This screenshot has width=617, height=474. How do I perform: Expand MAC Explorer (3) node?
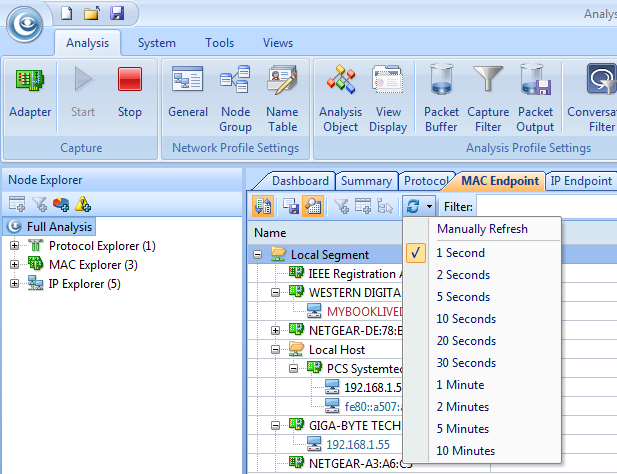point(14,265)
